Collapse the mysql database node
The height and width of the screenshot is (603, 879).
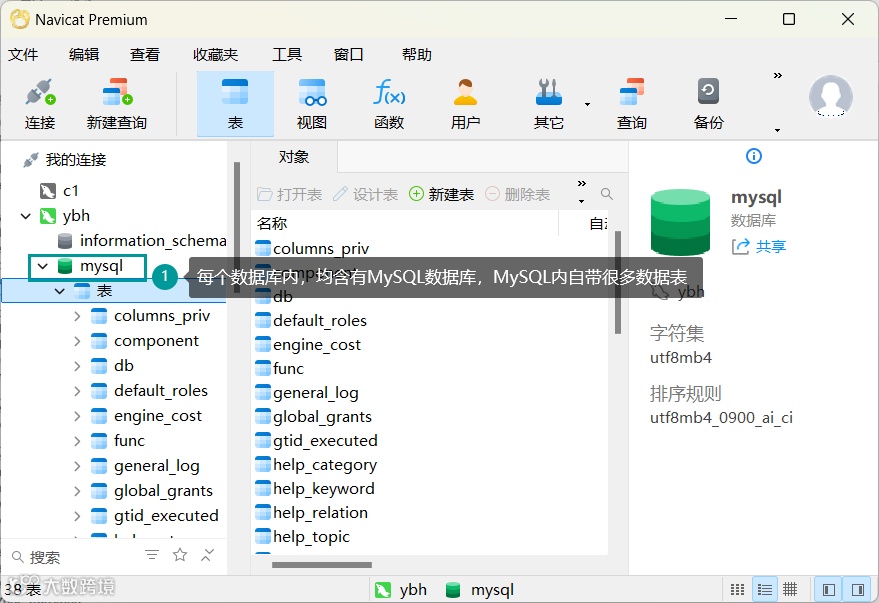(43, 266)
